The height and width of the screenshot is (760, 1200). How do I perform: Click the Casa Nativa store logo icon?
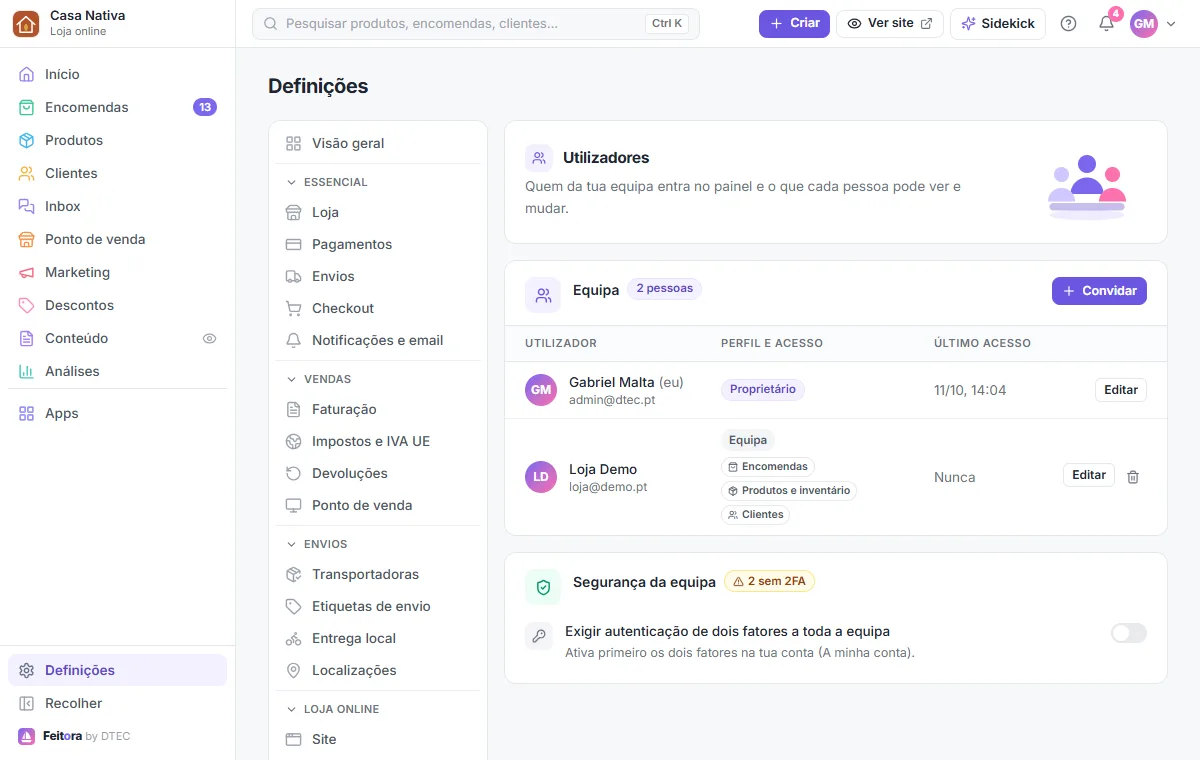pyautogui.click(x=26, y=23)
